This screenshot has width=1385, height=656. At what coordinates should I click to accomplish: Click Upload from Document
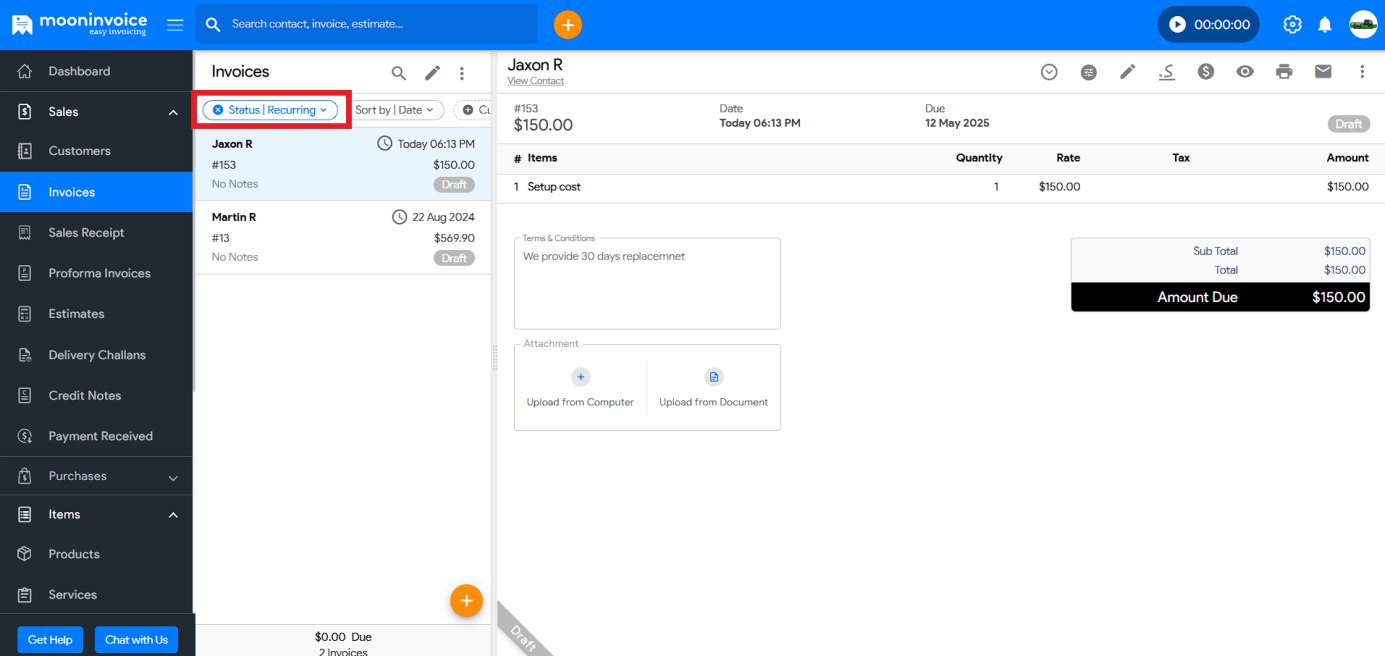pos(713,388)
